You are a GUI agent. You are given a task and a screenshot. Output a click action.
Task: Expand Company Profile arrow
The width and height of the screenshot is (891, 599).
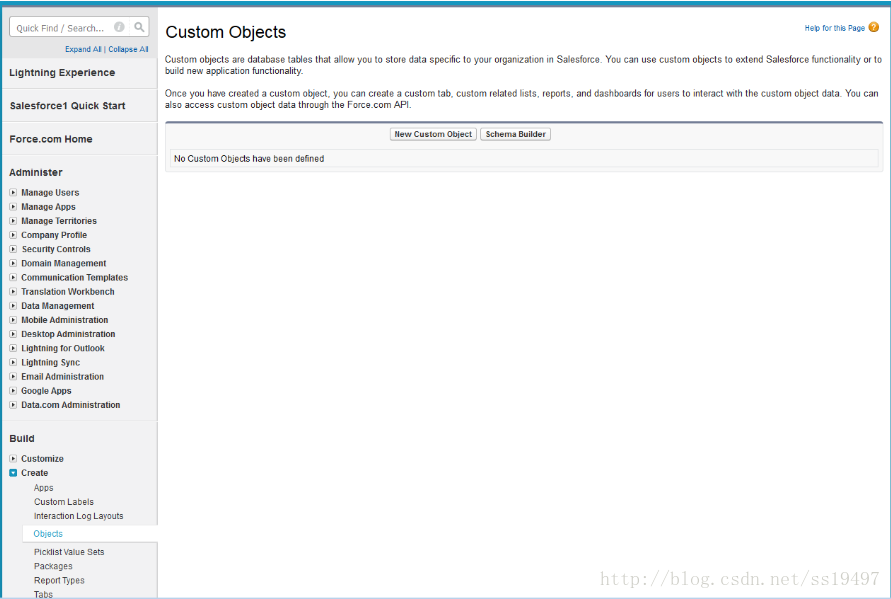[13, 235]
